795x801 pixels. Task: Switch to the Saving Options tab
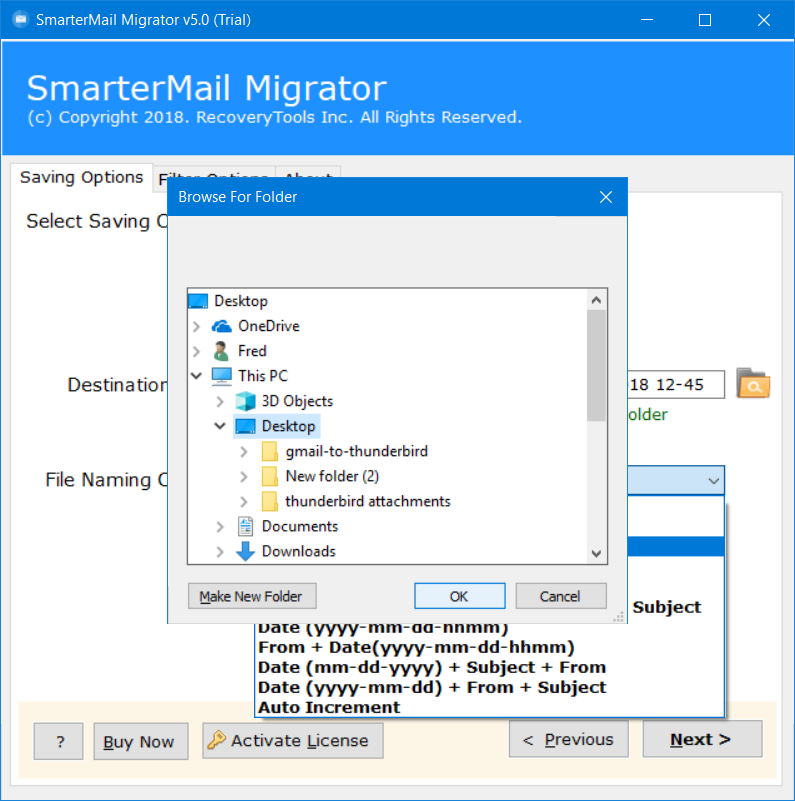pos(82,177)
